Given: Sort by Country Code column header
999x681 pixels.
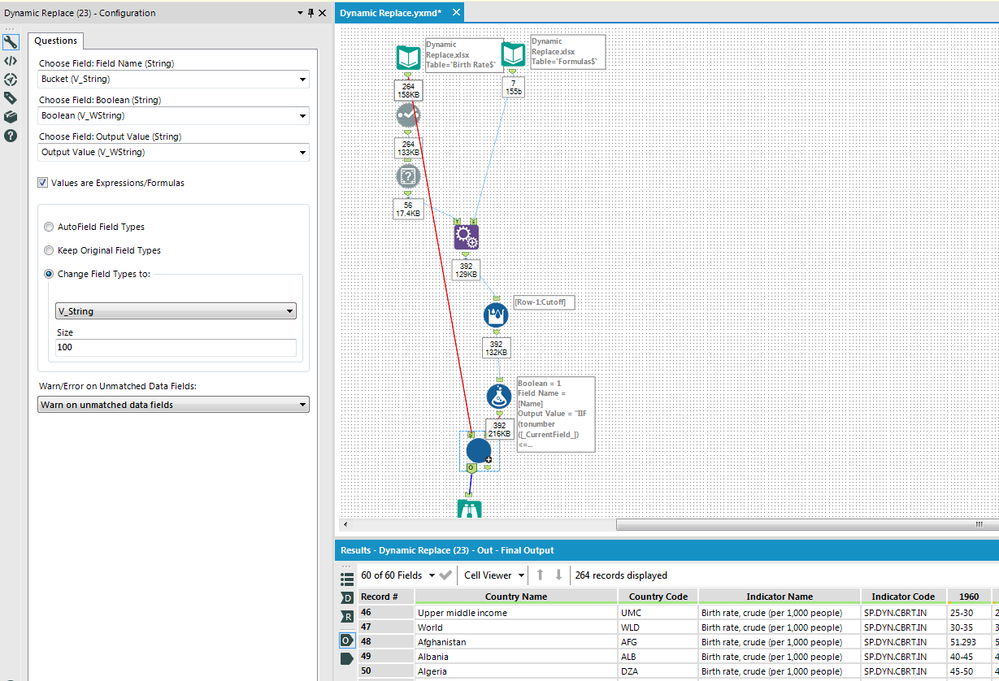Looking at the screenshot, I should [658, 597].
